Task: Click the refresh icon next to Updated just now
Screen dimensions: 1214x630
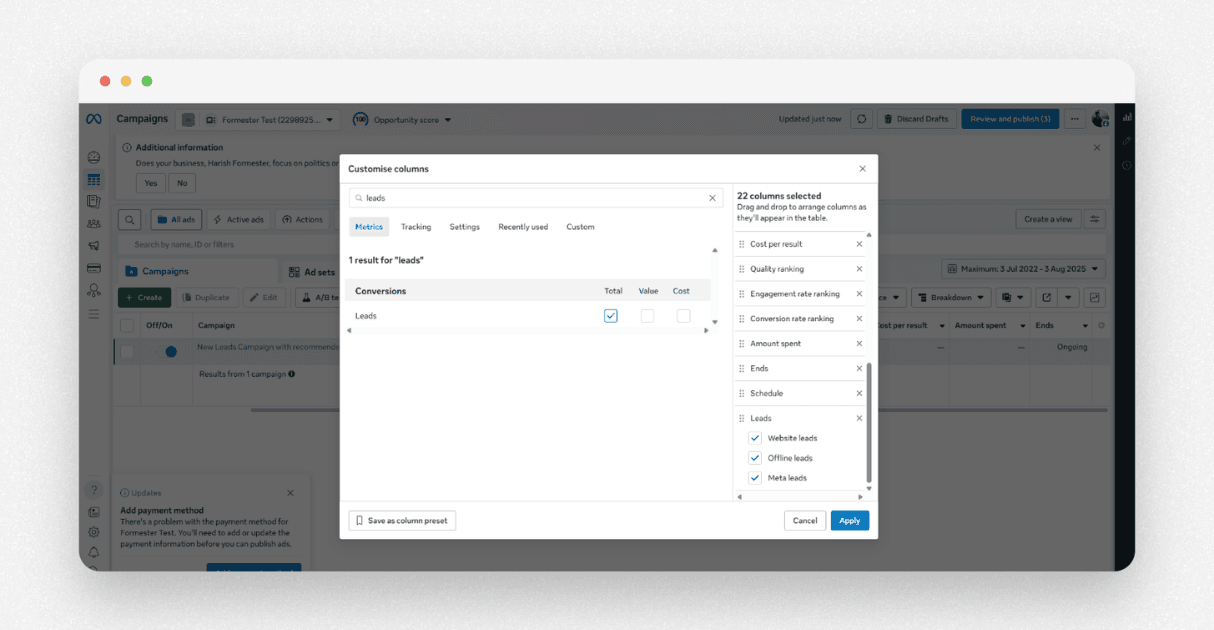Action: point(861,119)
